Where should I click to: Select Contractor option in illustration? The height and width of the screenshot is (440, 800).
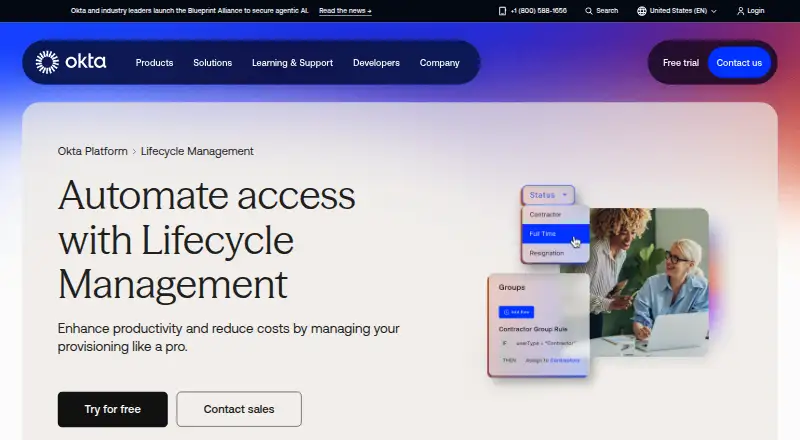coord(555,214)
